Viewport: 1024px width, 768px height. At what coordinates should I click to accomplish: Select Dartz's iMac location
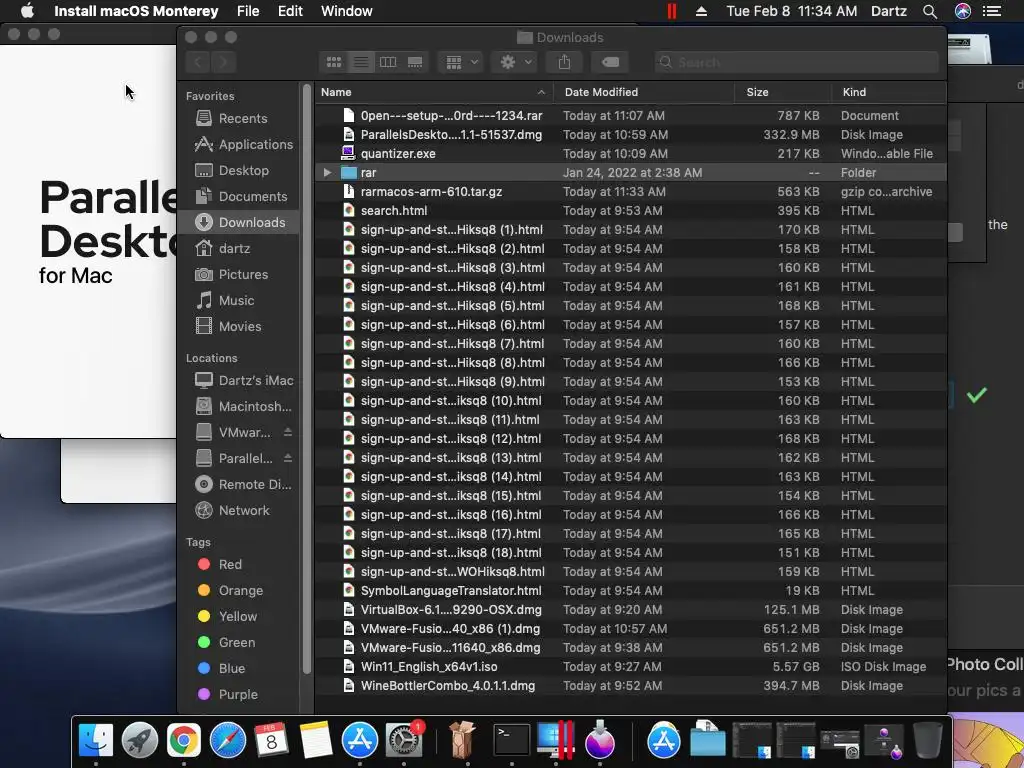click(x=238, y=380)
